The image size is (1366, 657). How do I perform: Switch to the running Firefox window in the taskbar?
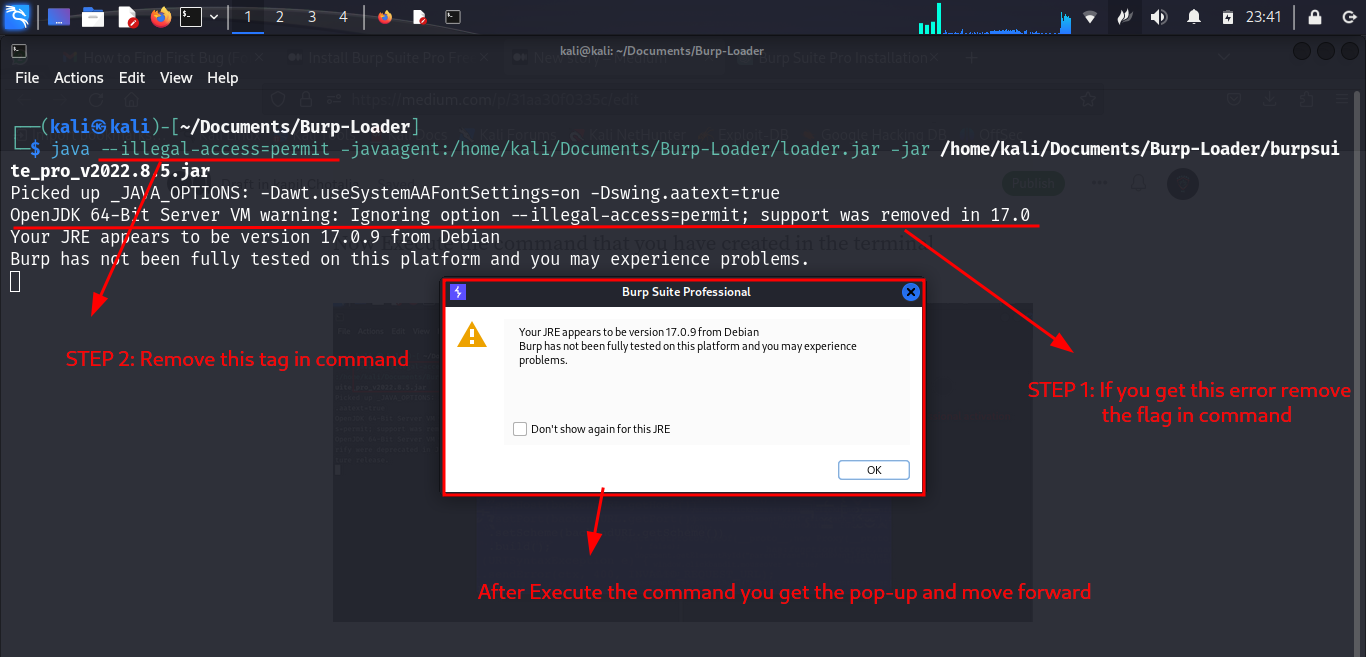click(385, 17)
